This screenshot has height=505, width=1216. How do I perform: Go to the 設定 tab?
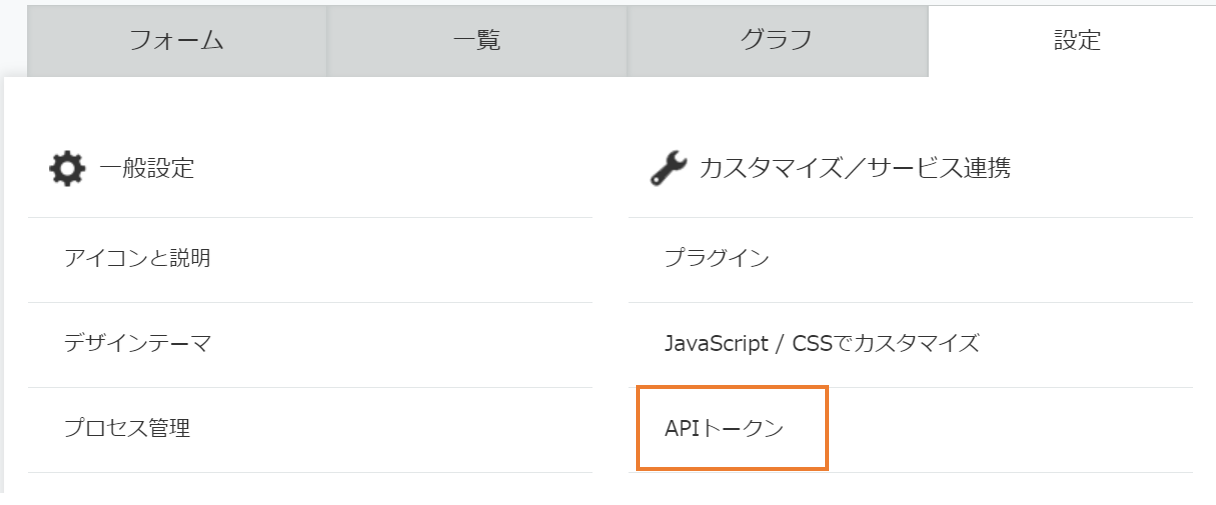pos(1077,41)
